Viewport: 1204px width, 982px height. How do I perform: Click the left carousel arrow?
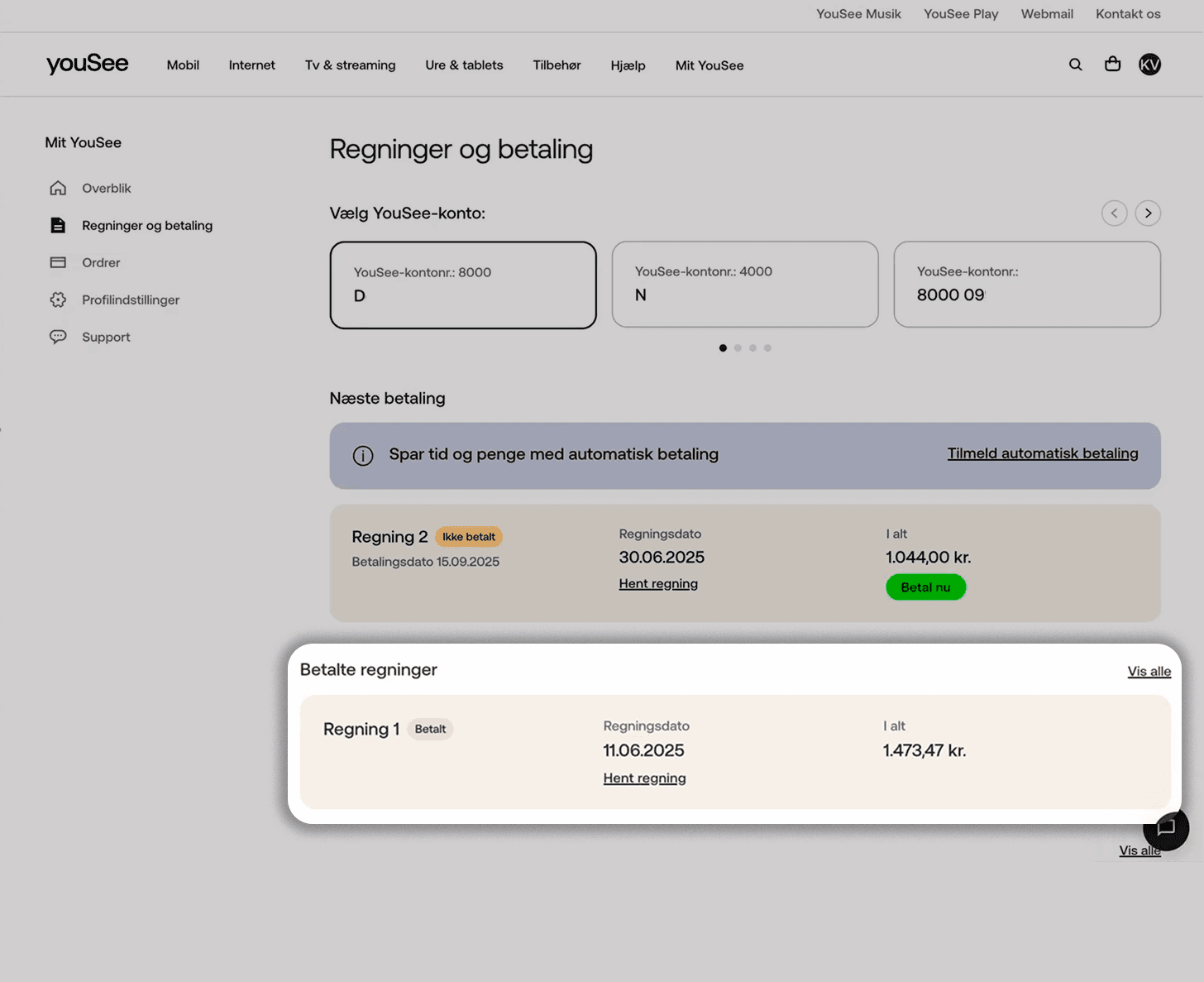1114,213
